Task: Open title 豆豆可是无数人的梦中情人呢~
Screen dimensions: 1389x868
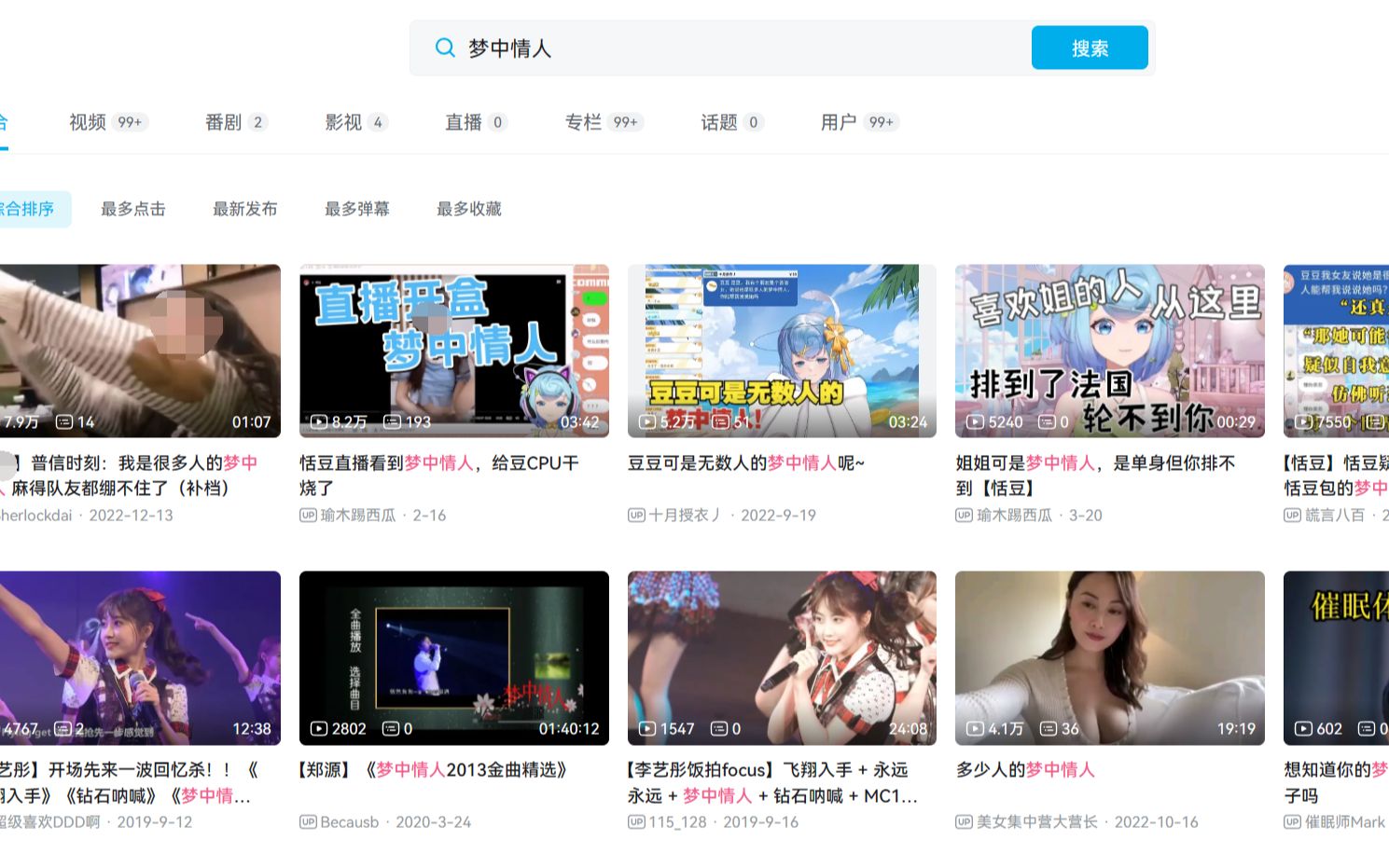Action: [746, 463]
